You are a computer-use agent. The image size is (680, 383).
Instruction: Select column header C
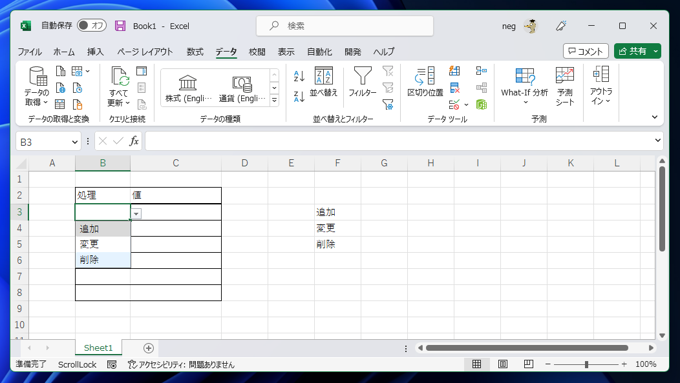point(176,163)
